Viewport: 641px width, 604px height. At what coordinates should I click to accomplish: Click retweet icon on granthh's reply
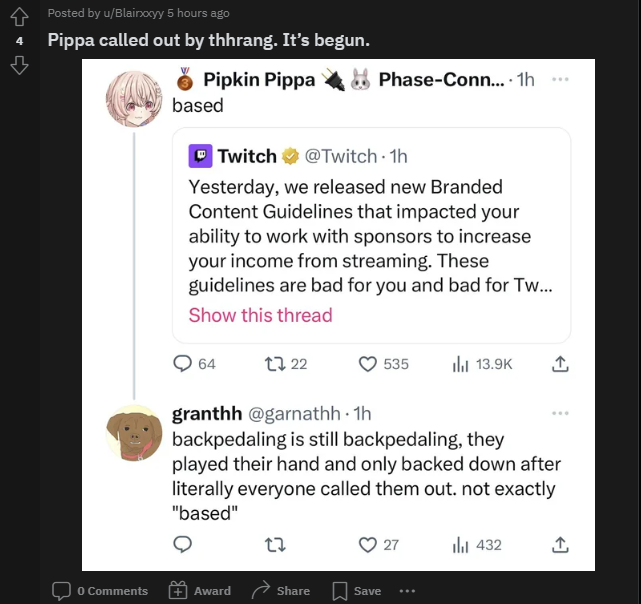[x=275, y=545]
